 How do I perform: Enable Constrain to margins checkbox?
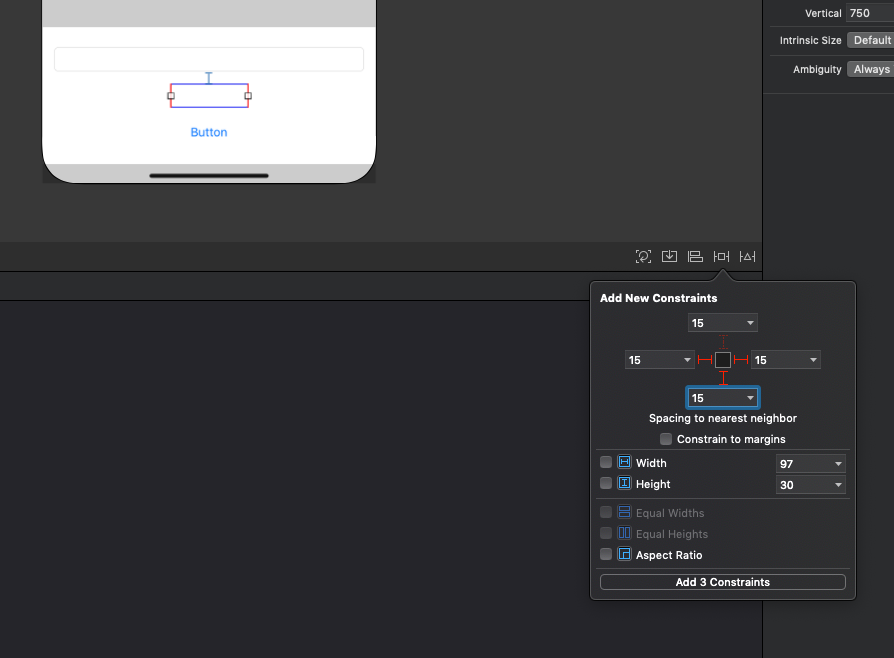click(666, 439)
